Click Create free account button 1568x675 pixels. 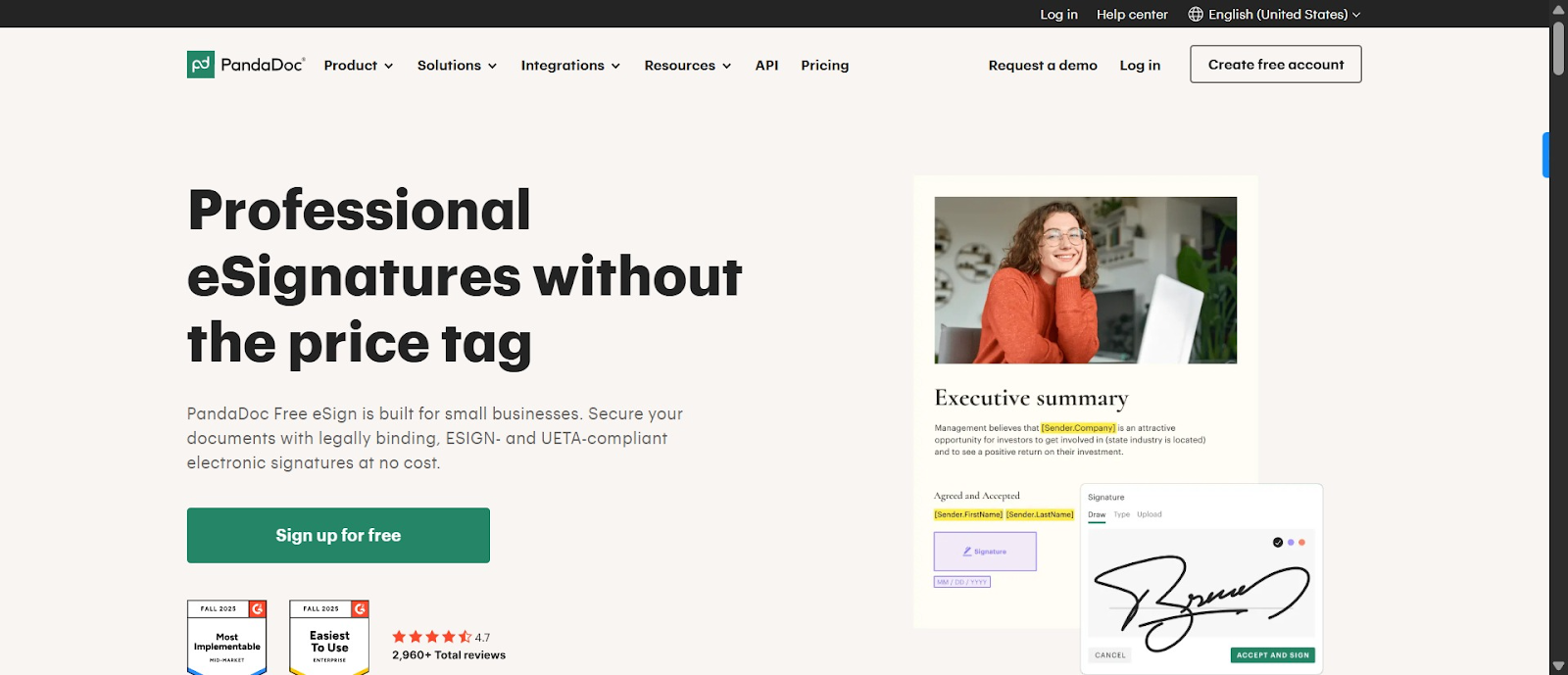coord(1276,65)
